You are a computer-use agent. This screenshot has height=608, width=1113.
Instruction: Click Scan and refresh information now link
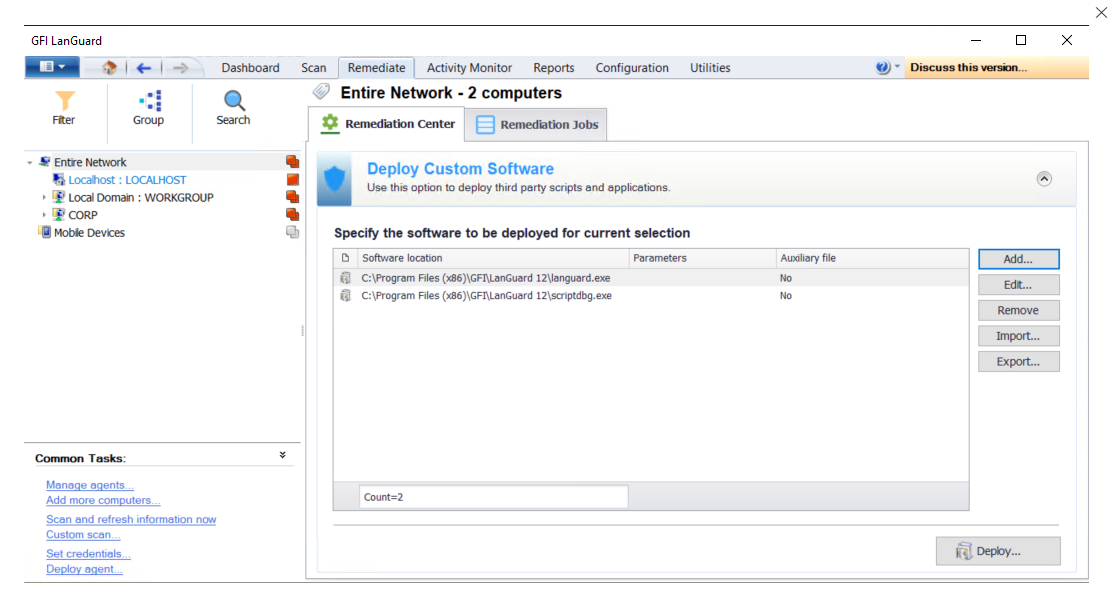(x=131, y=519)
